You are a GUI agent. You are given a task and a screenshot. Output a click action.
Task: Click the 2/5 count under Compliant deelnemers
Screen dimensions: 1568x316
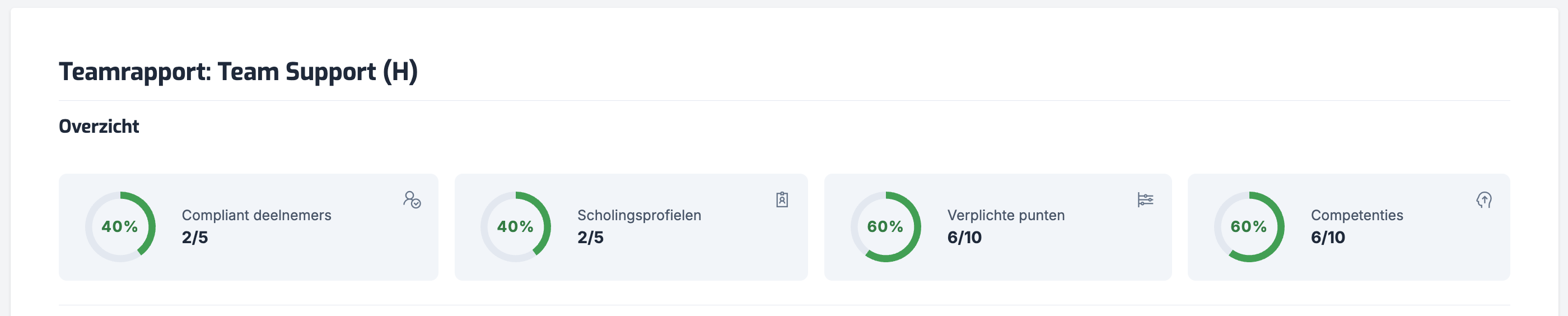point(195,238)
